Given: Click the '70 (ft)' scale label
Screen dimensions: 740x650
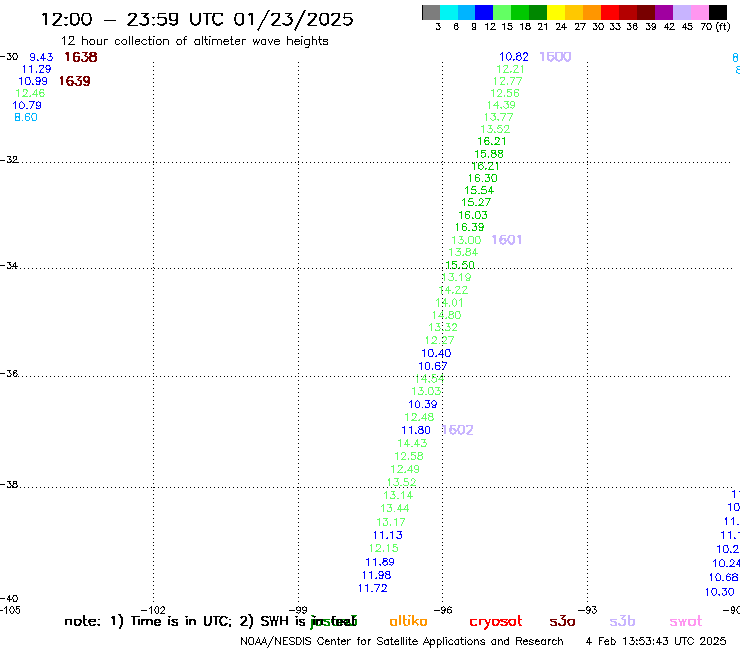Looking at the screenshot, I should (715, 27).
